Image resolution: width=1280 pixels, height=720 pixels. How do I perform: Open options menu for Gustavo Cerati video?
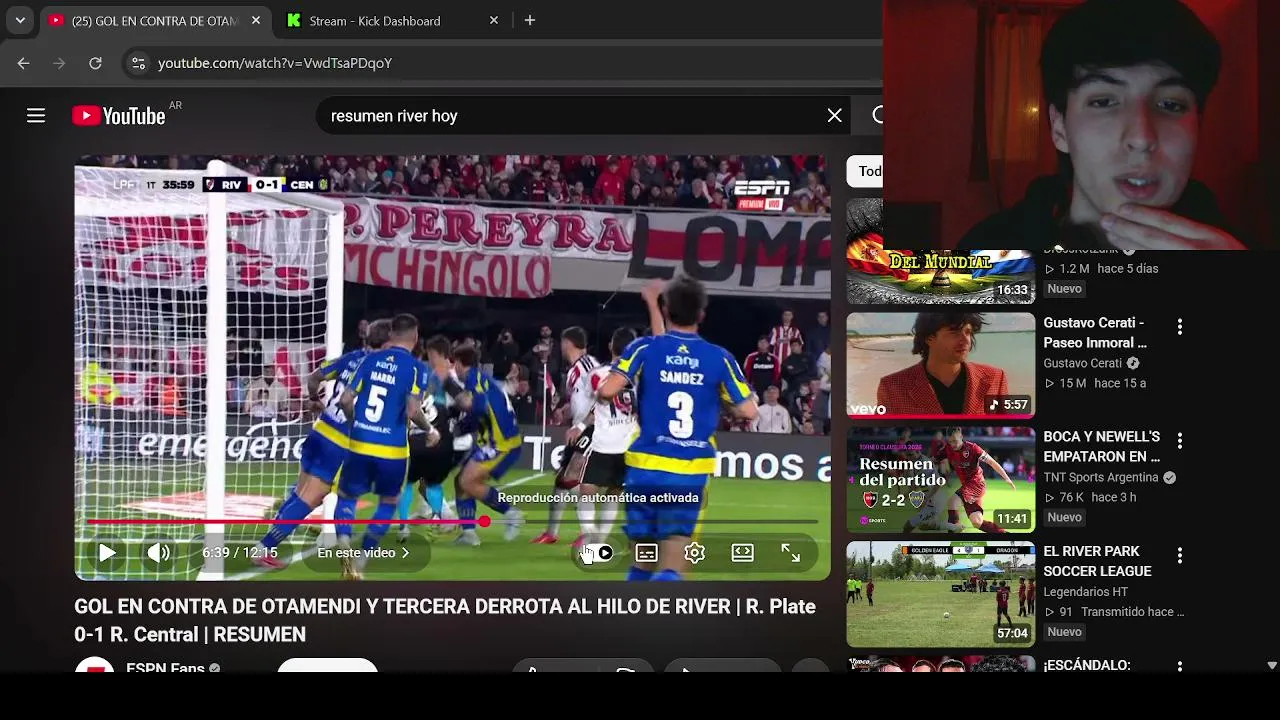[x=1180, y=327]
